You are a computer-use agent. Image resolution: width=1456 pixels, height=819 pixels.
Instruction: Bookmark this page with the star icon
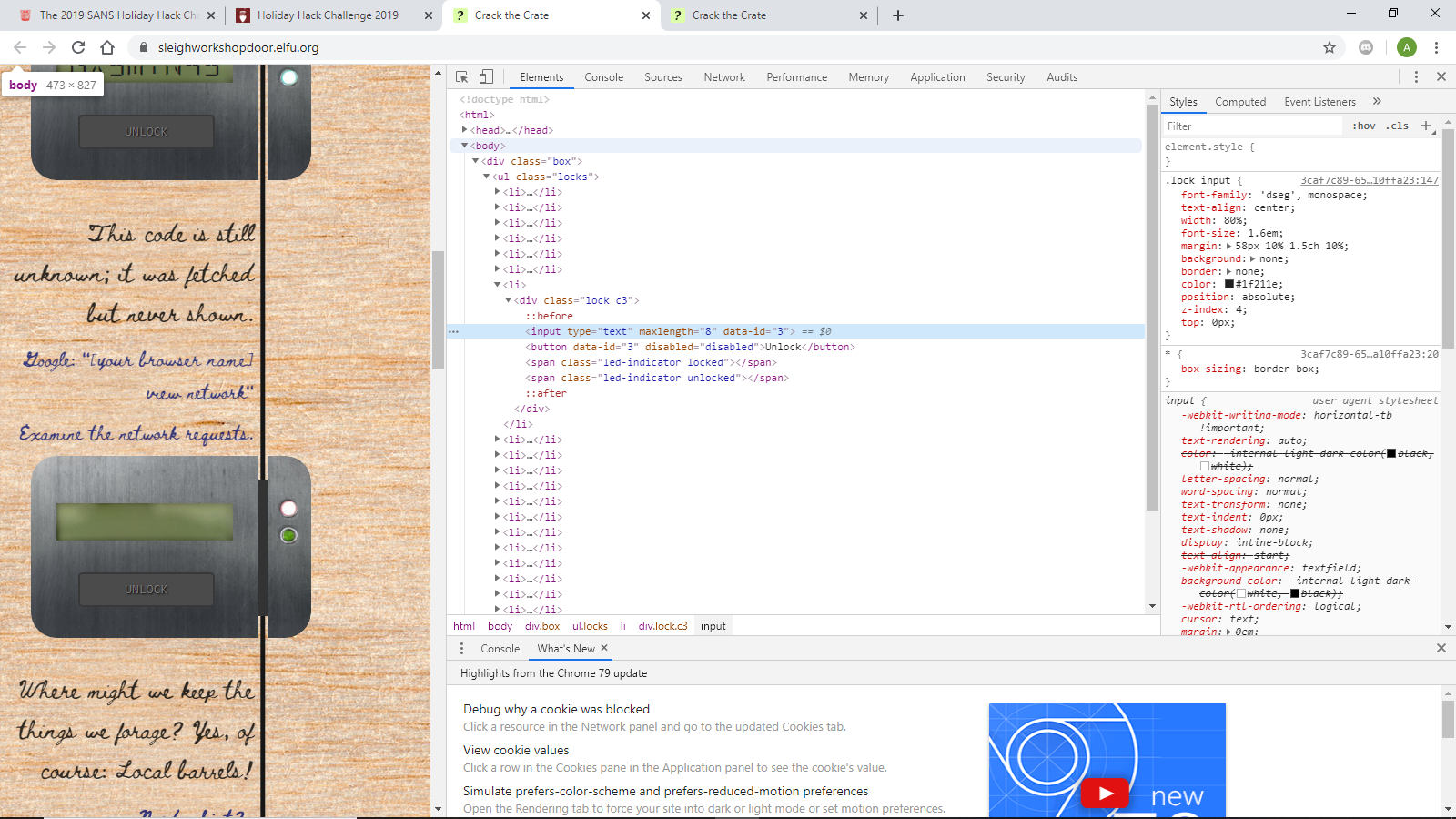tap(1330, 47)
